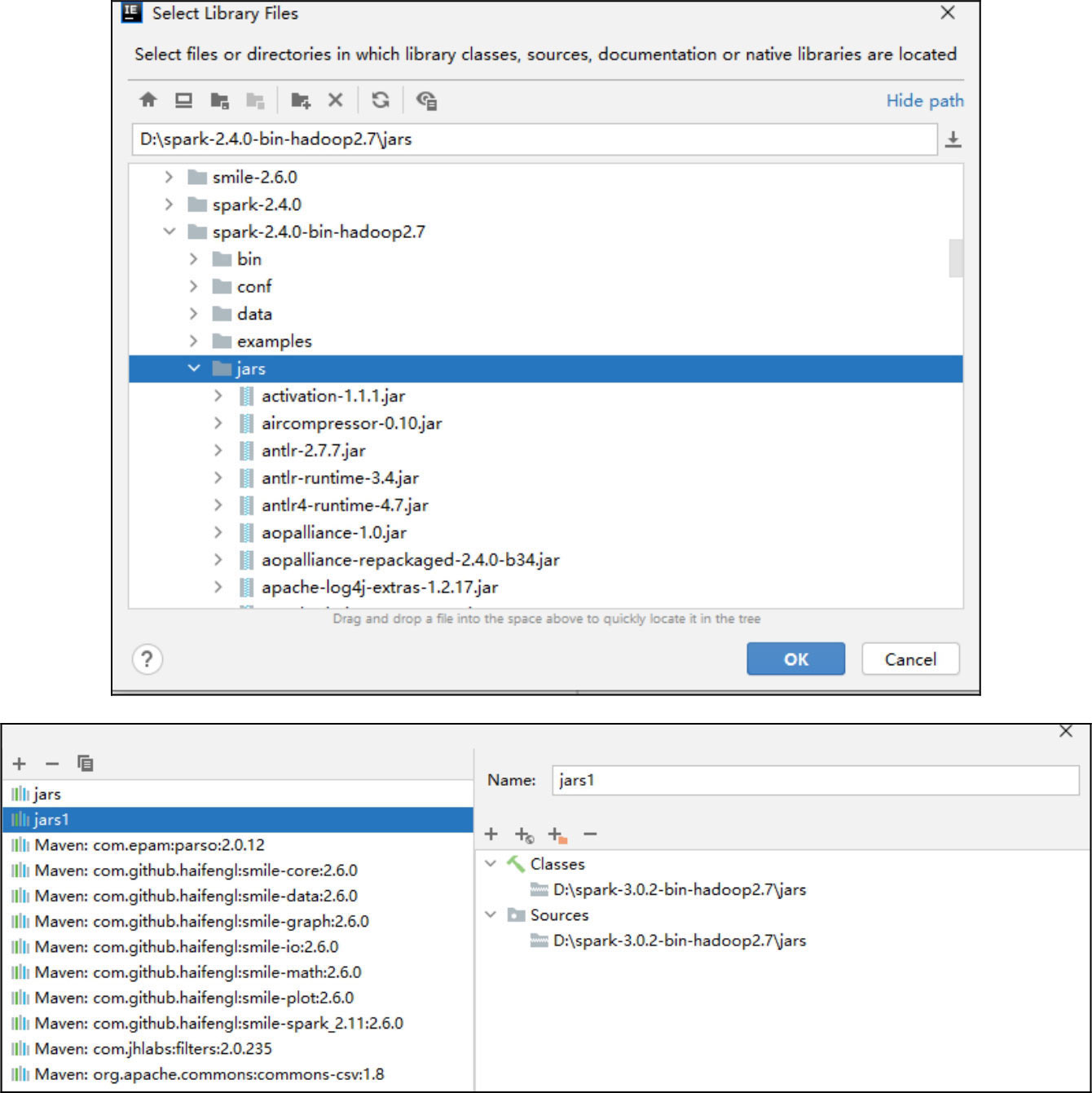The image size is (1092, 1093).
Task: Copy the selected library icon
Action: (x=85, y=763)
